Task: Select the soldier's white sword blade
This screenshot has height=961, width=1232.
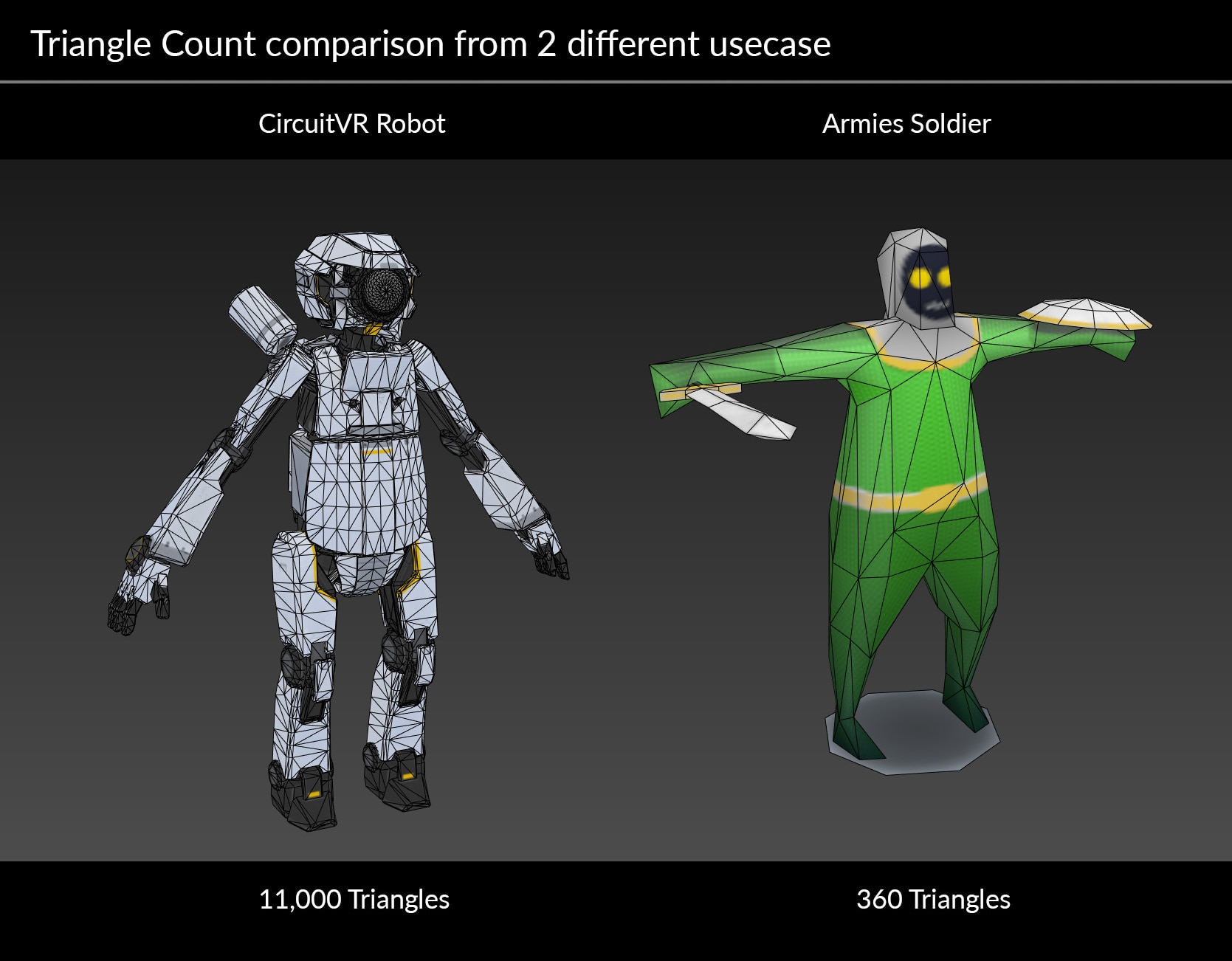Action: pos(743,413)
